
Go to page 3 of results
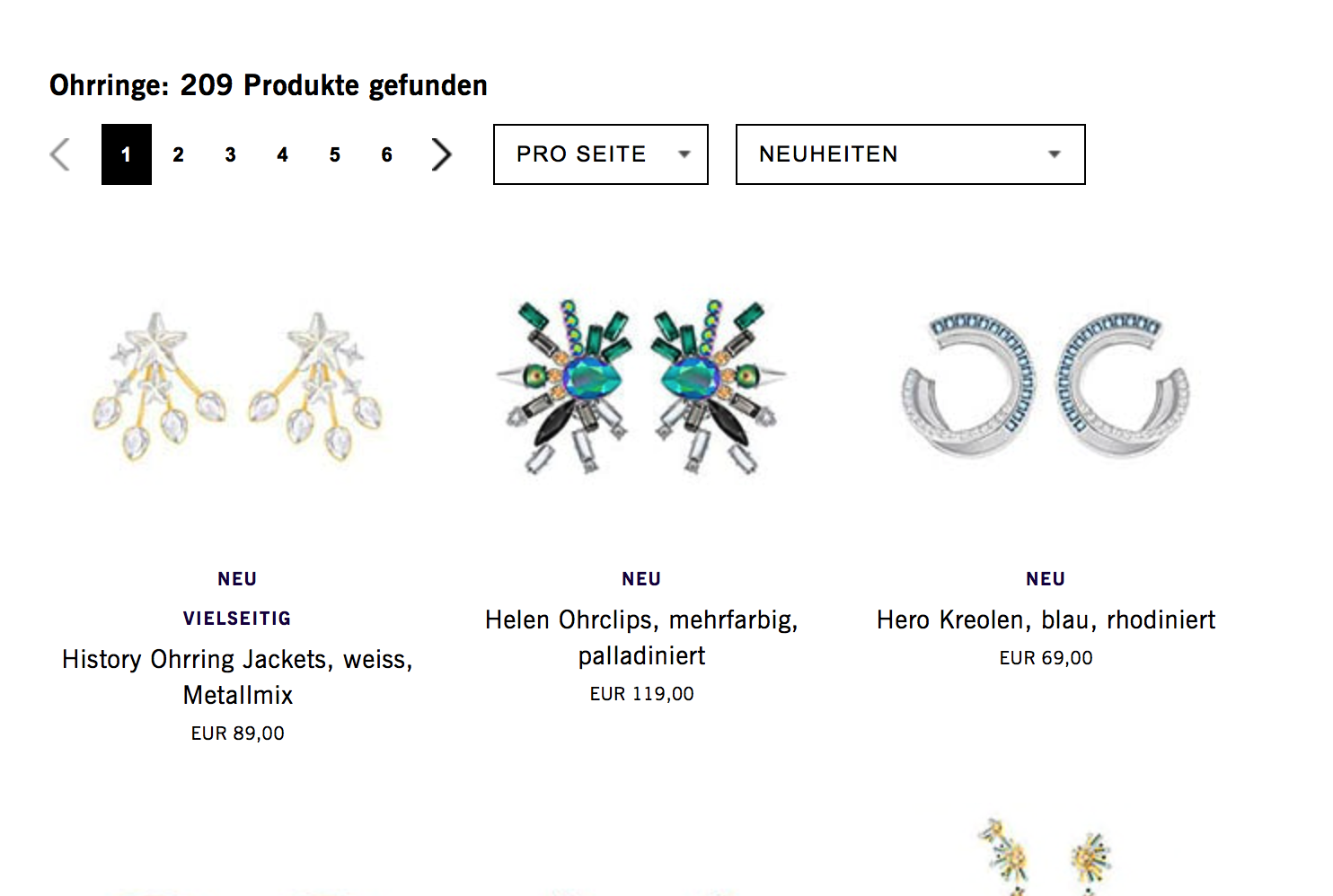[x=231, y=154]
